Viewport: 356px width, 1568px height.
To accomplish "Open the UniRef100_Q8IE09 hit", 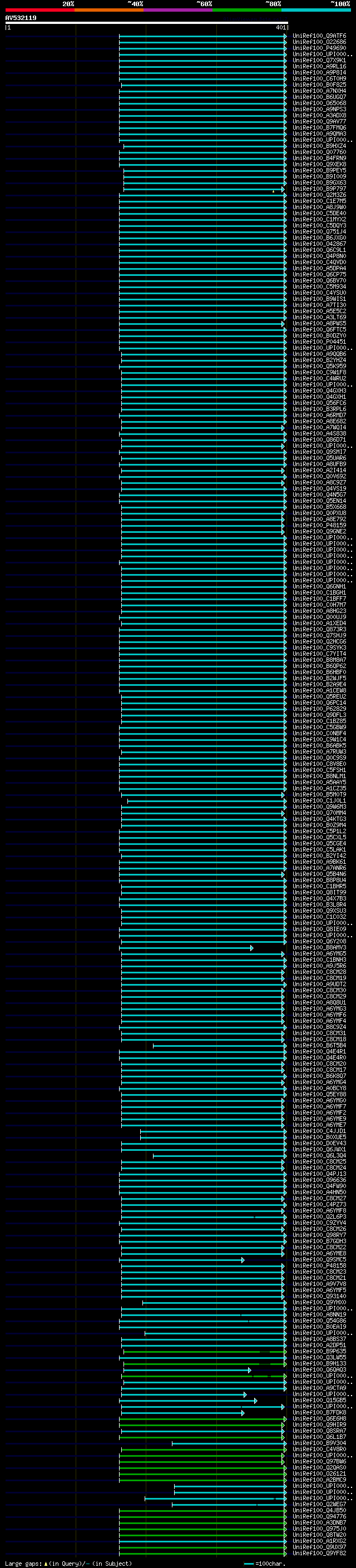I will pos(319,929).
